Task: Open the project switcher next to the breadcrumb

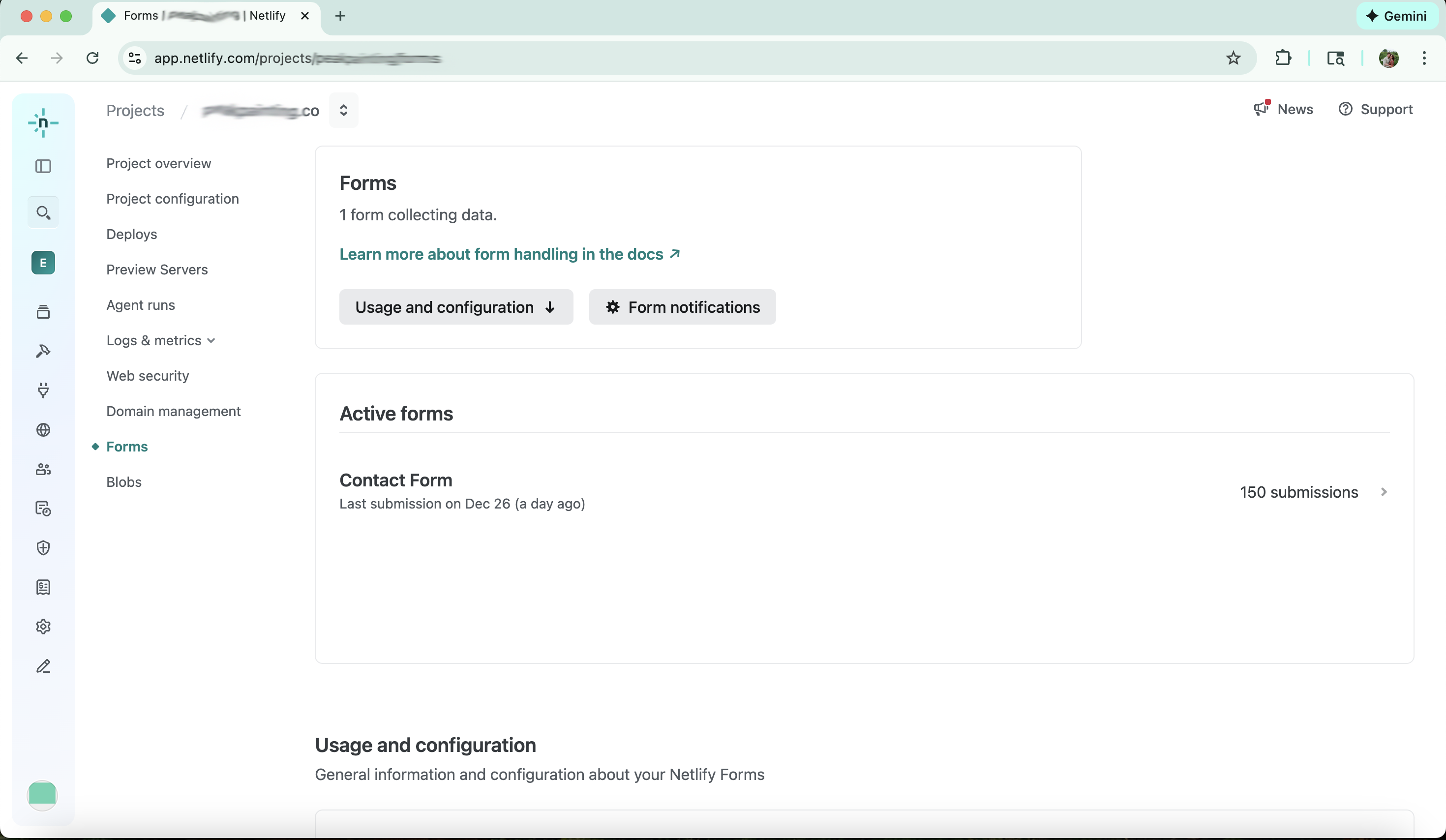Action: [344, 110]
